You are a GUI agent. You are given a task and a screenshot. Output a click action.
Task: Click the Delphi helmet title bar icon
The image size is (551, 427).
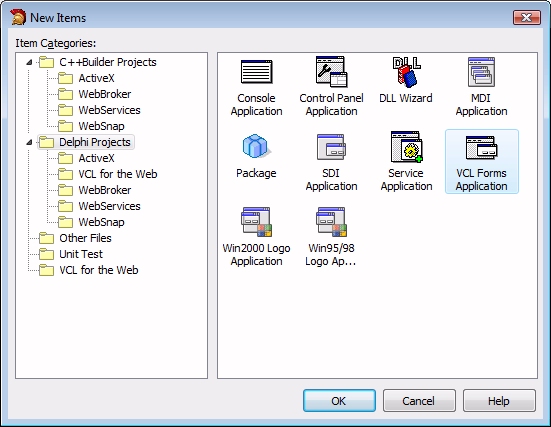tap(18, 17)
